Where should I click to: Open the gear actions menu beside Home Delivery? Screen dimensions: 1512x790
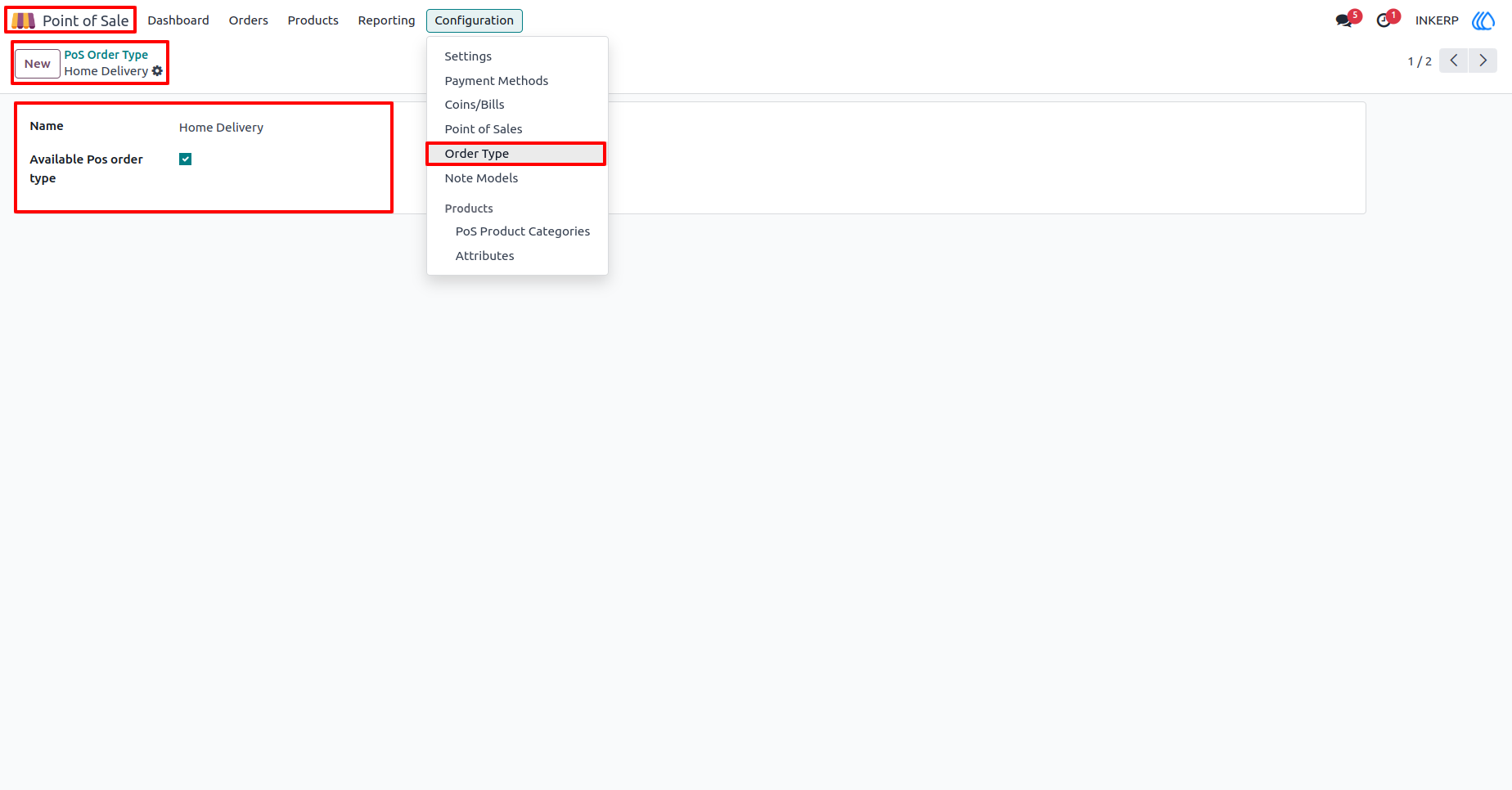click(x=157, y=71)
